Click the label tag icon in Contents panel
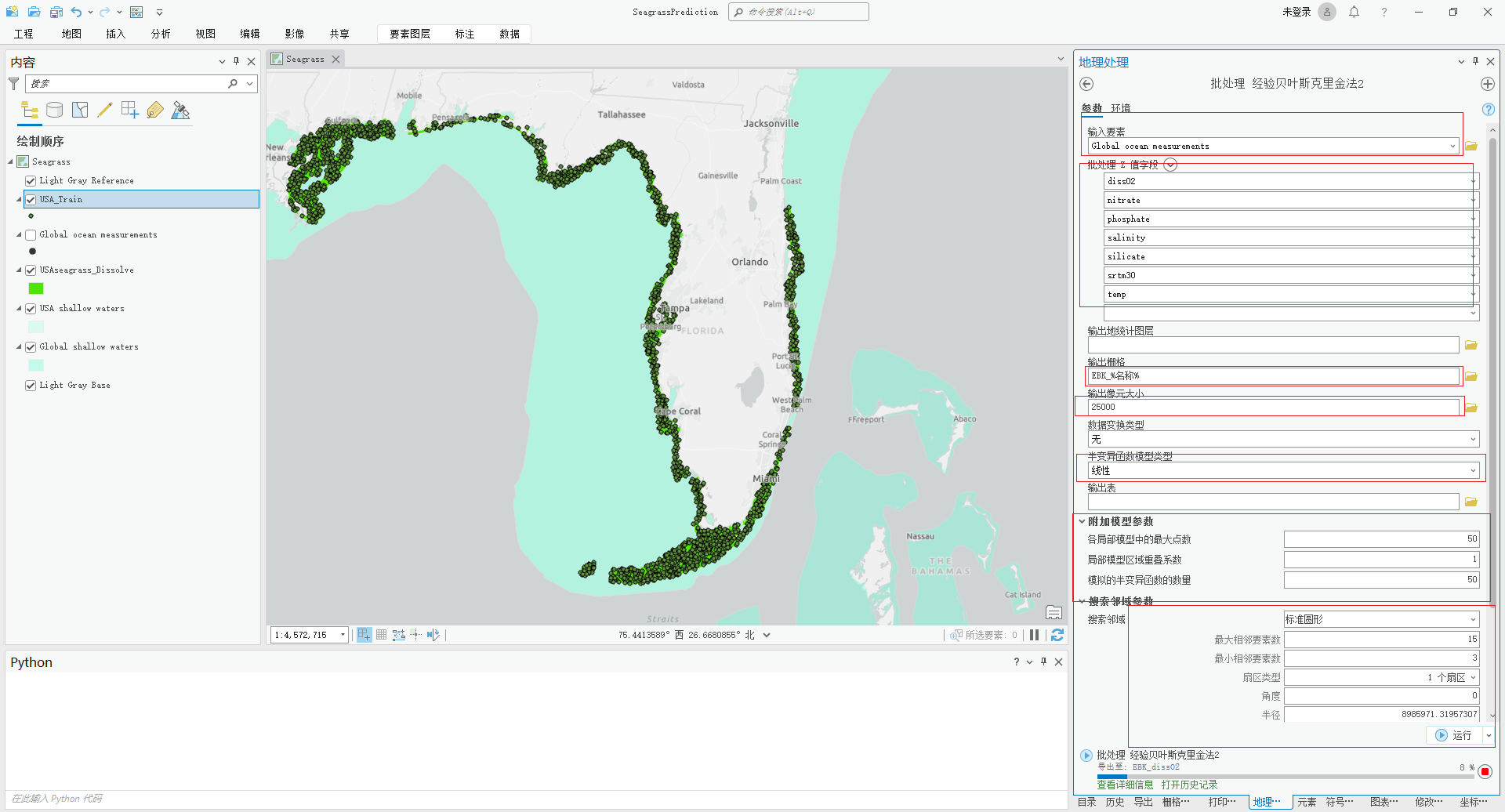The height and width of the screenshot is (812, 1505). (155, 110)
